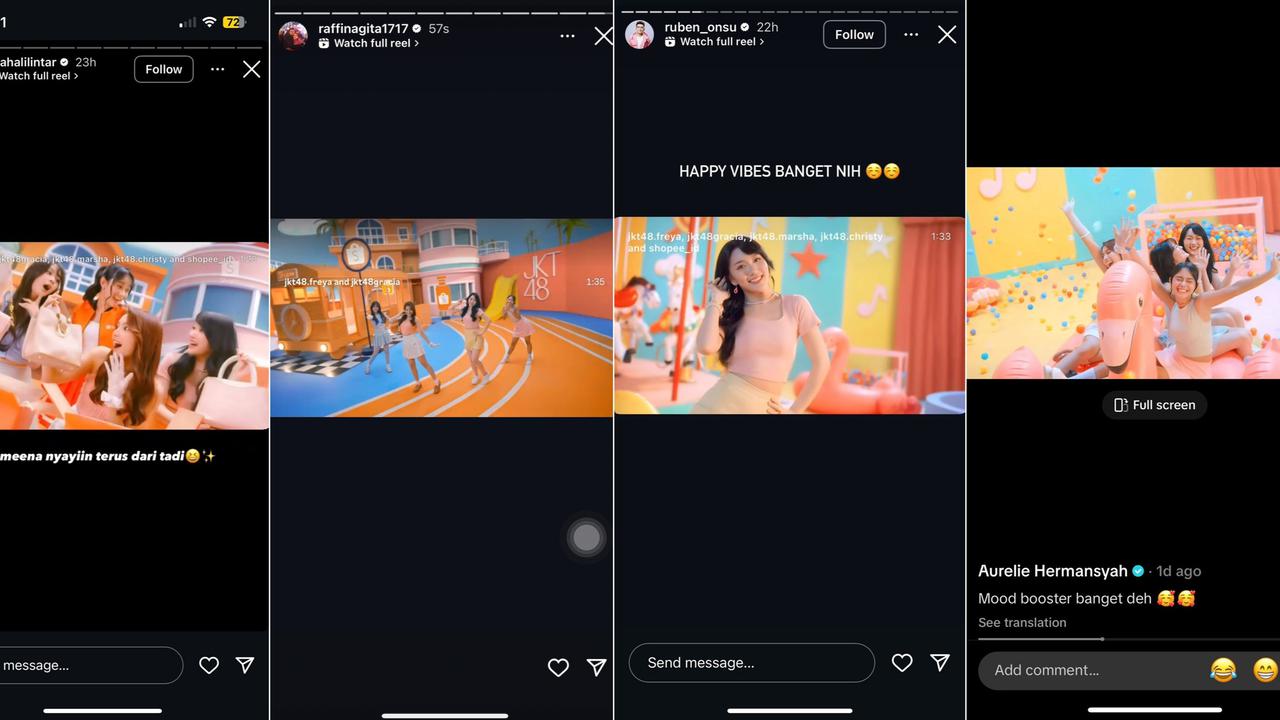Share the raffinagita1717 story
The height and width of the screenshot is (720, 1280).
click(x=596, y=667)
